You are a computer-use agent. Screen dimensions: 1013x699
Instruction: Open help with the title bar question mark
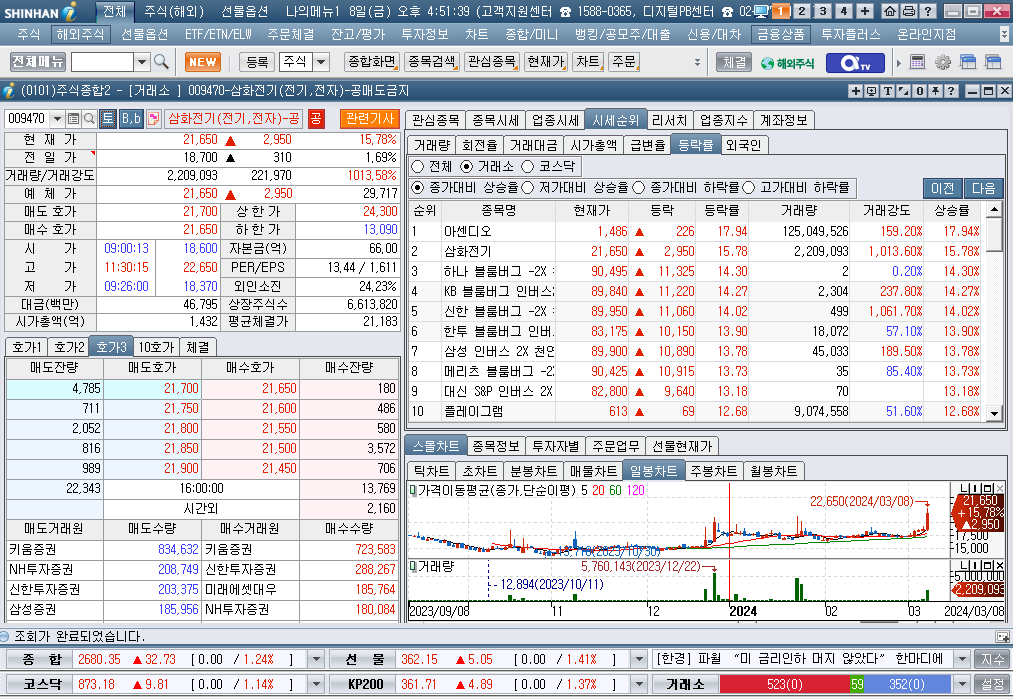pyautogui.click(x=928, y=11)
